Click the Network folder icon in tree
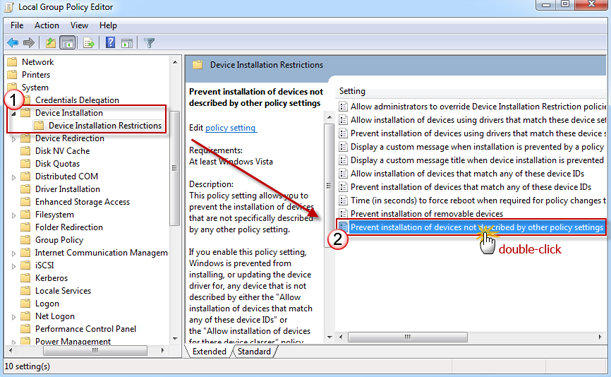The width and height of the screenshot is (611, 377). (12, 62)
